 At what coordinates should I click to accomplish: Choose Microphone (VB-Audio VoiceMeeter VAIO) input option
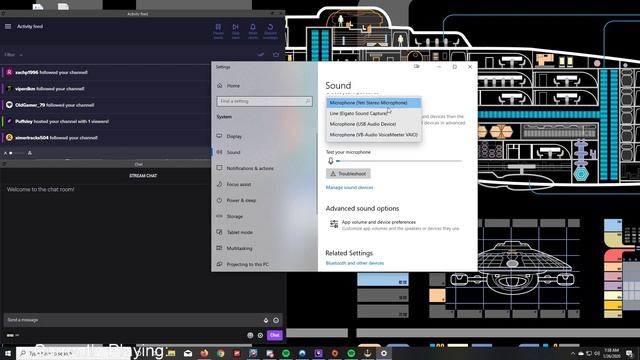(x=374, y=135)
